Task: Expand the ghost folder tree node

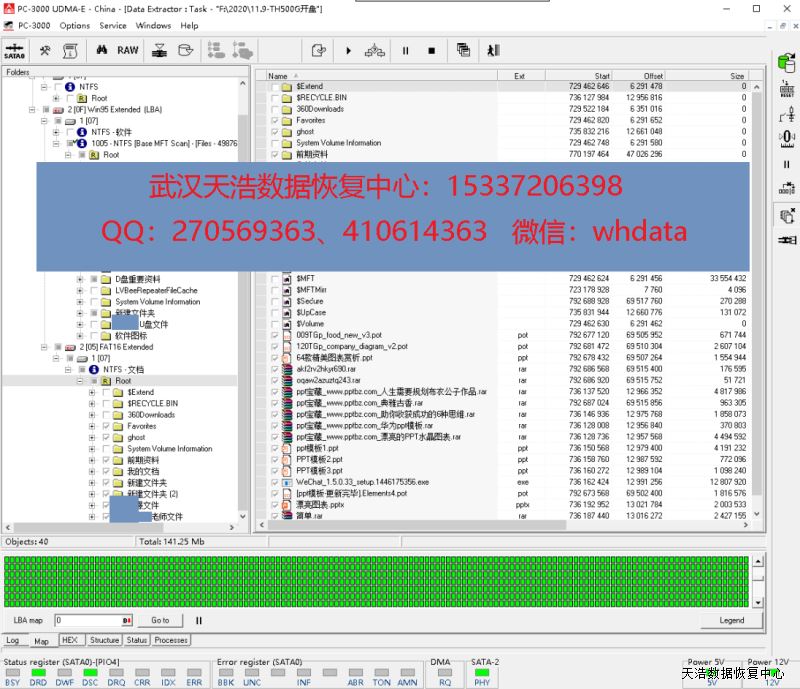Action: point(92,438)
